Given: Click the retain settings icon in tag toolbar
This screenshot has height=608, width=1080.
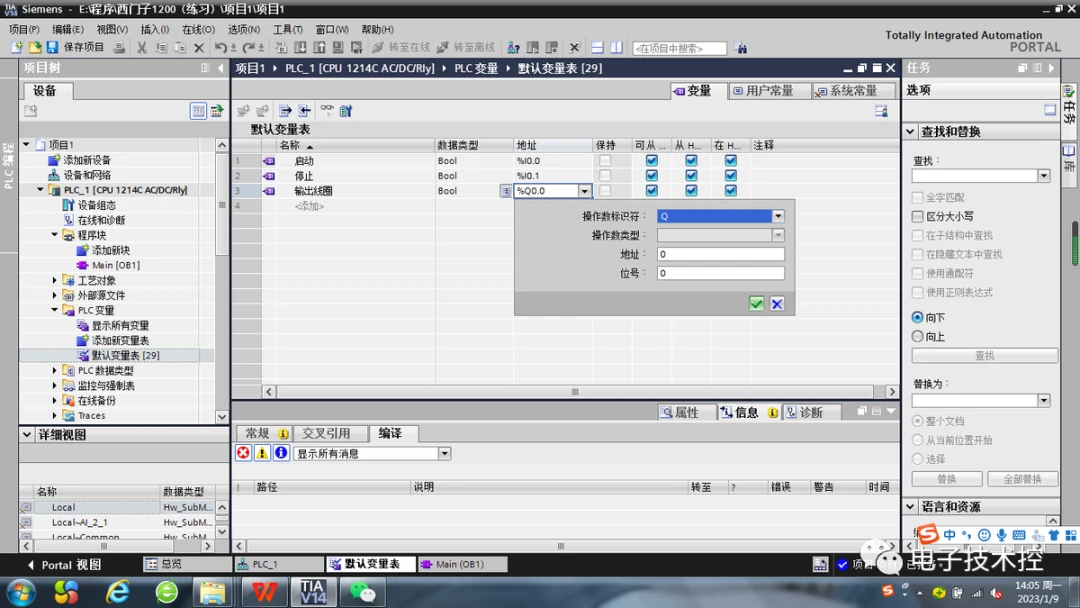Looking at the screenshot, I should [346, 111].
